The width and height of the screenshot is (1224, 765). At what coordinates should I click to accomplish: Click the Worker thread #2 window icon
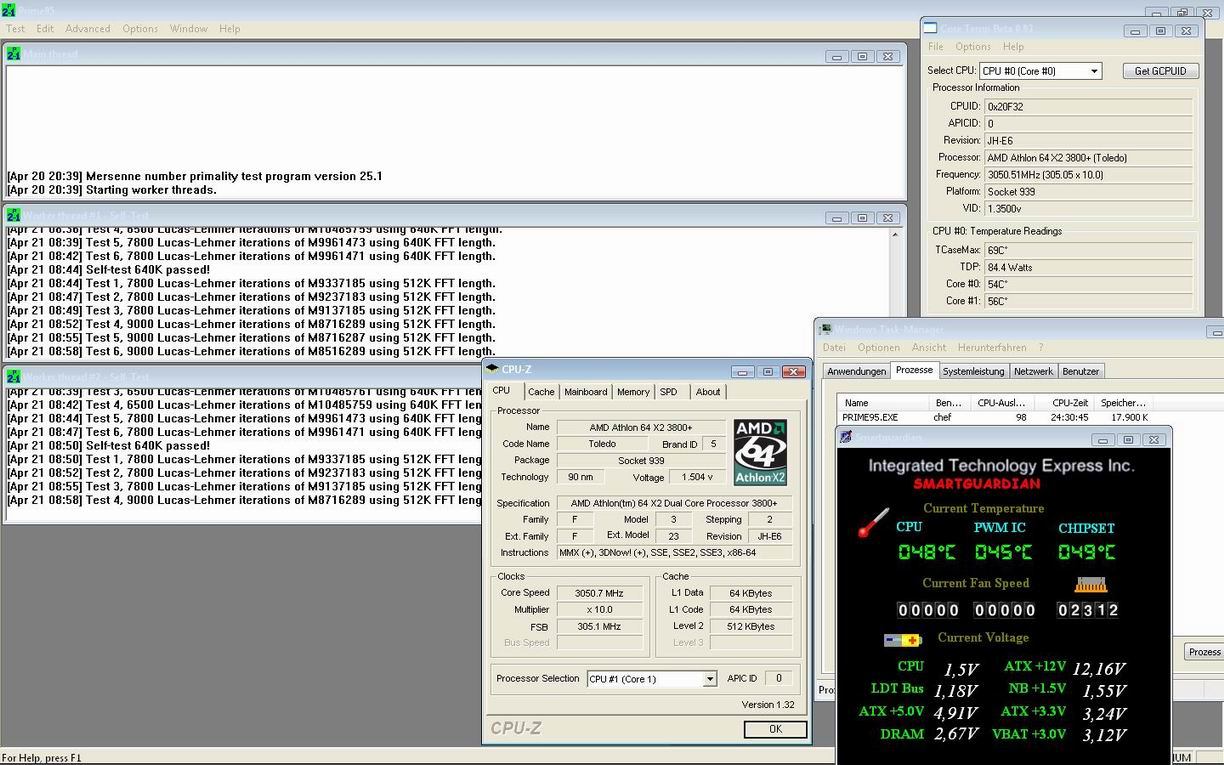coord(13,376)
